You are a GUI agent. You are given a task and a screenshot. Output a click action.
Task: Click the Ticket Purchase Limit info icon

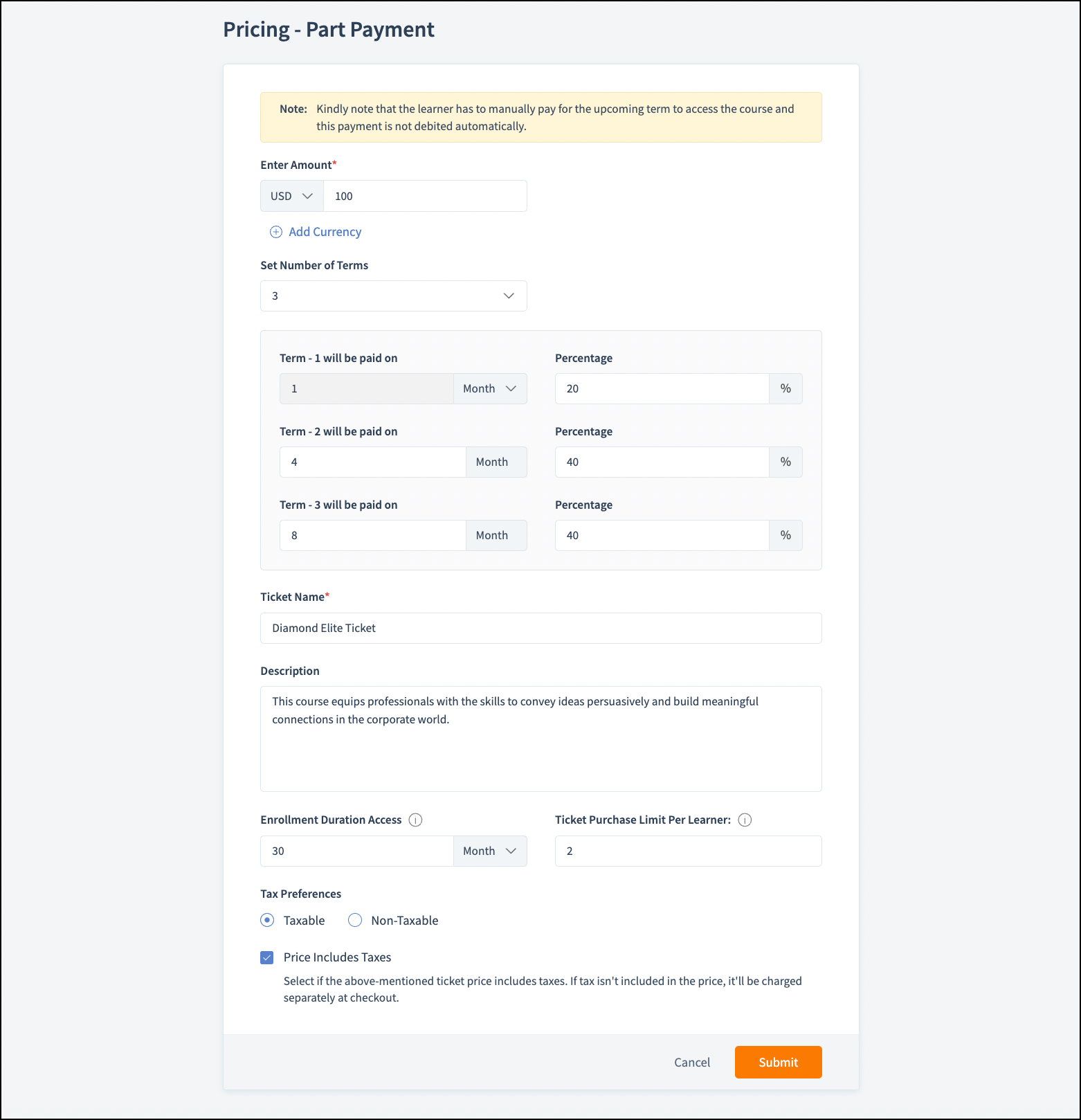(745, 820)
